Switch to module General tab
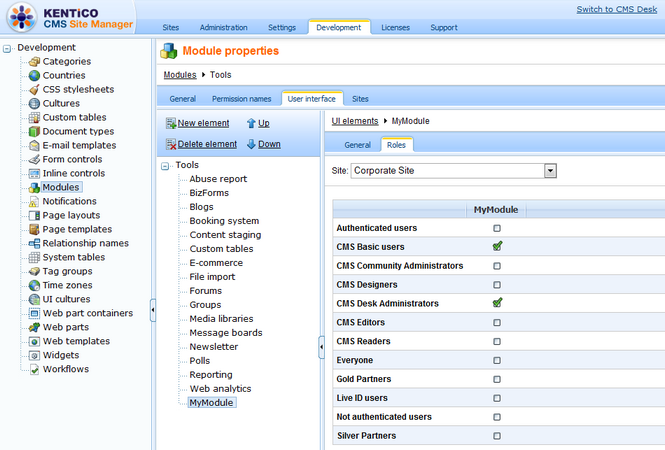 182,99
